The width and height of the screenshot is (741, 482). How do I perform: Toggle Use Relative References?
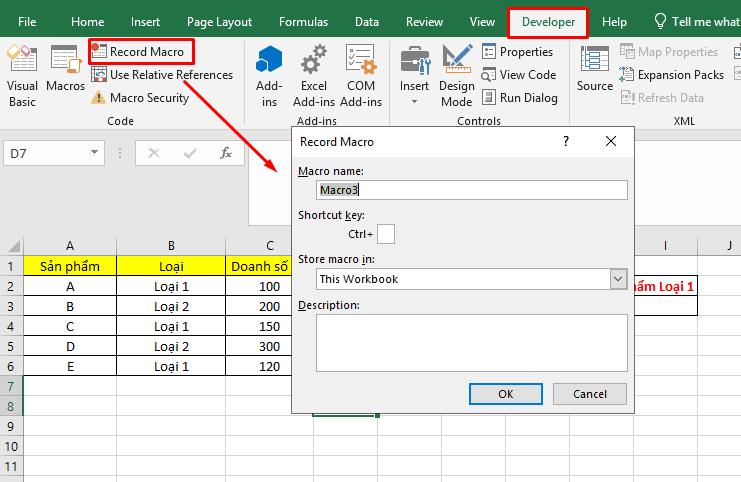pyautogui.click(x=161, y=75)
